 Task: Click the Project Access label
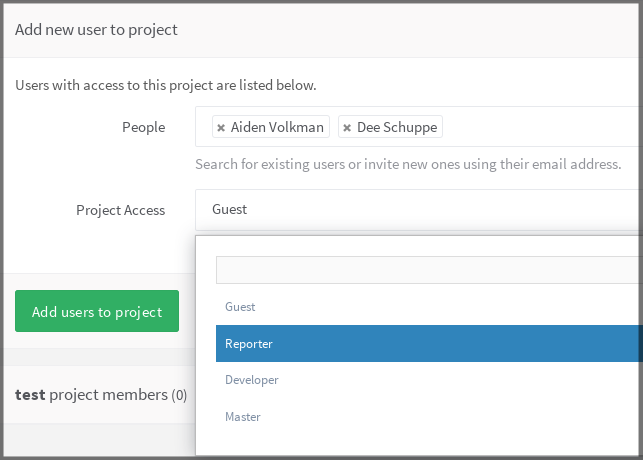coord(120,210)
